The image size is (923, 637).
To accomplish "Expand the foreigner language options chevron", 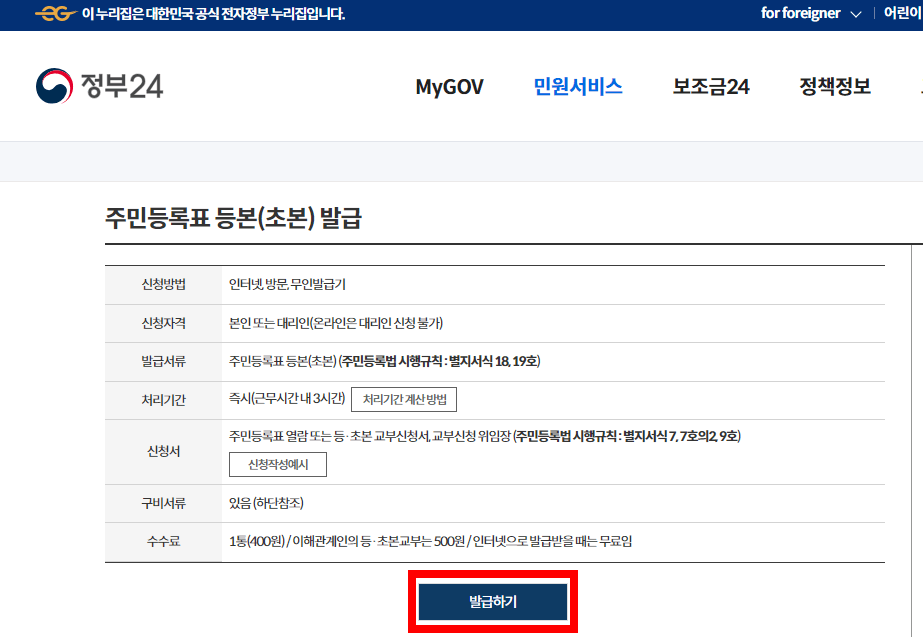I will click(x=855, y=14).
